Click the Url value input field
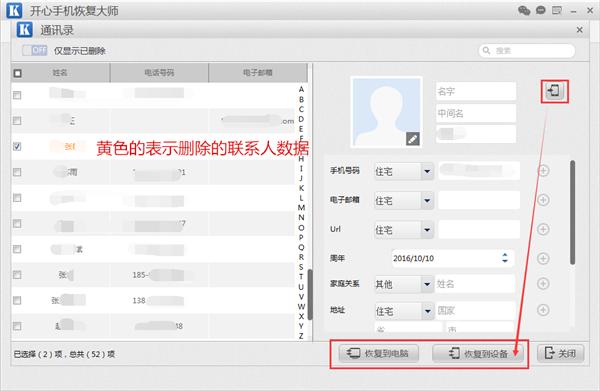600x391 pixels. coord(479,229)
